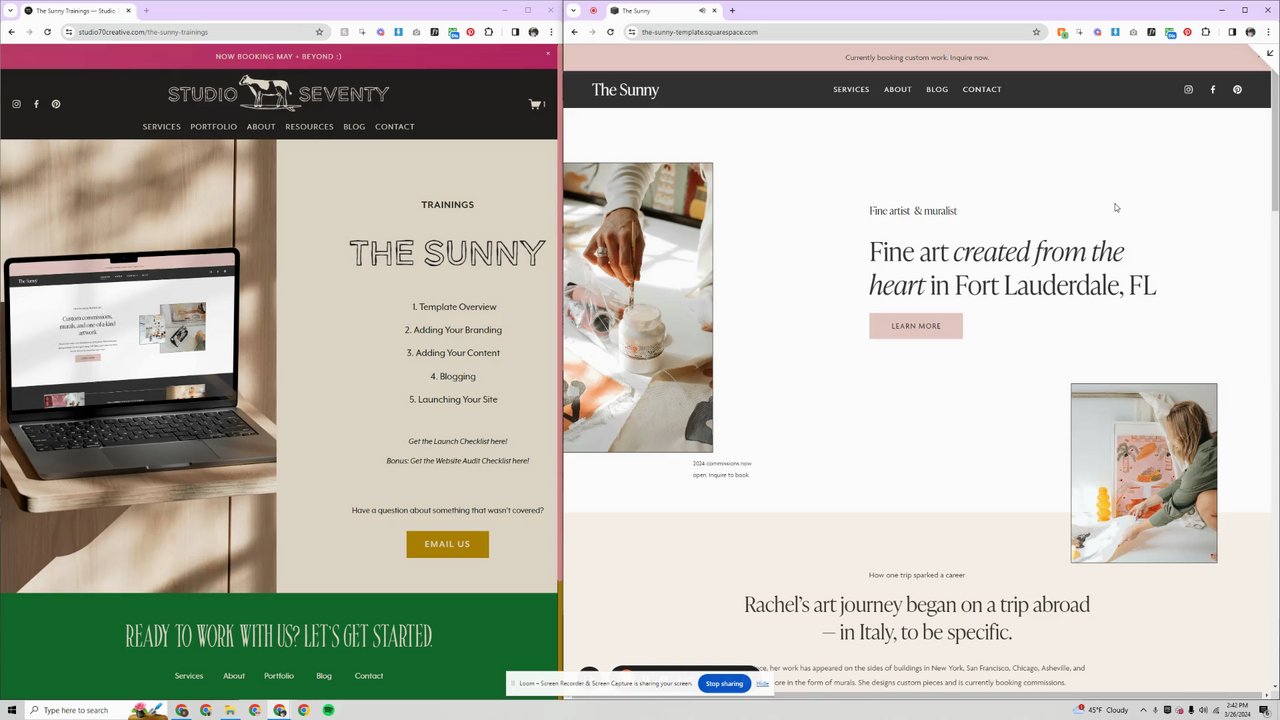Click the laptop mockup image
1280x720 pixels.
[138, 366]
